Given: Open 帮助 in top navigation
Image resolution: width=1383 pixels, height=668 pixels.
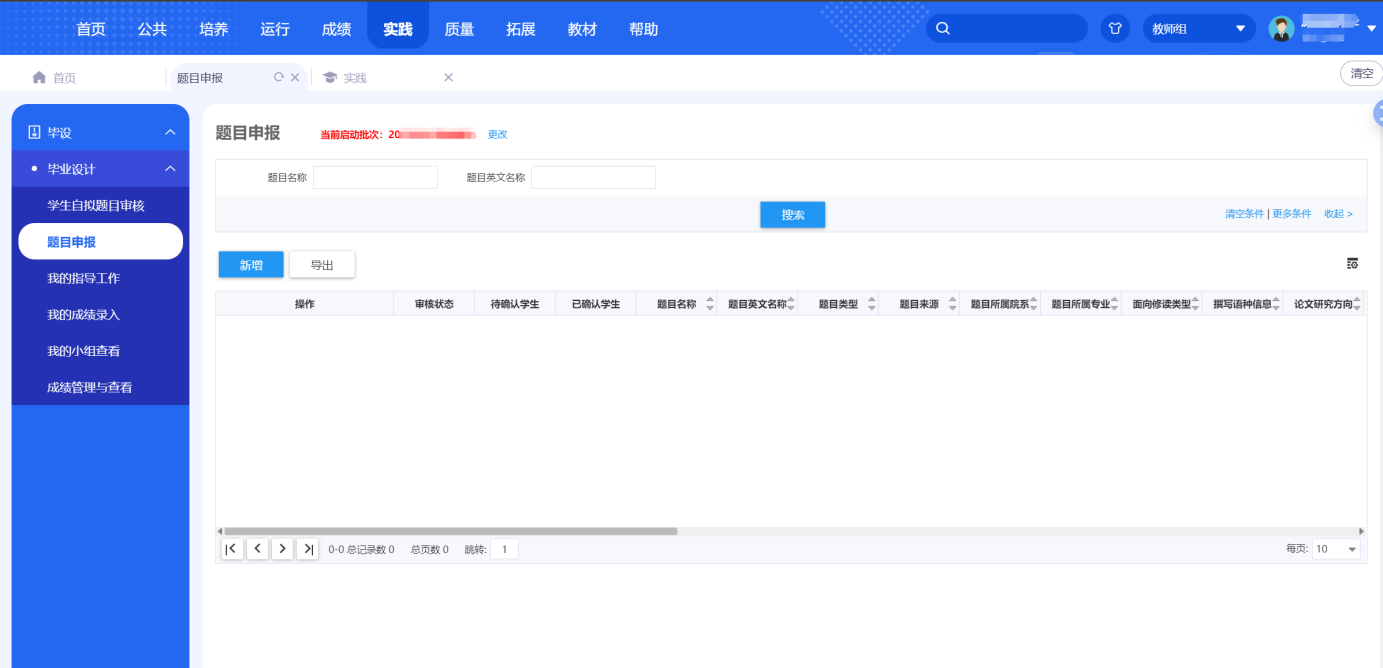Looking at the screenshot, I should (644, 29).
